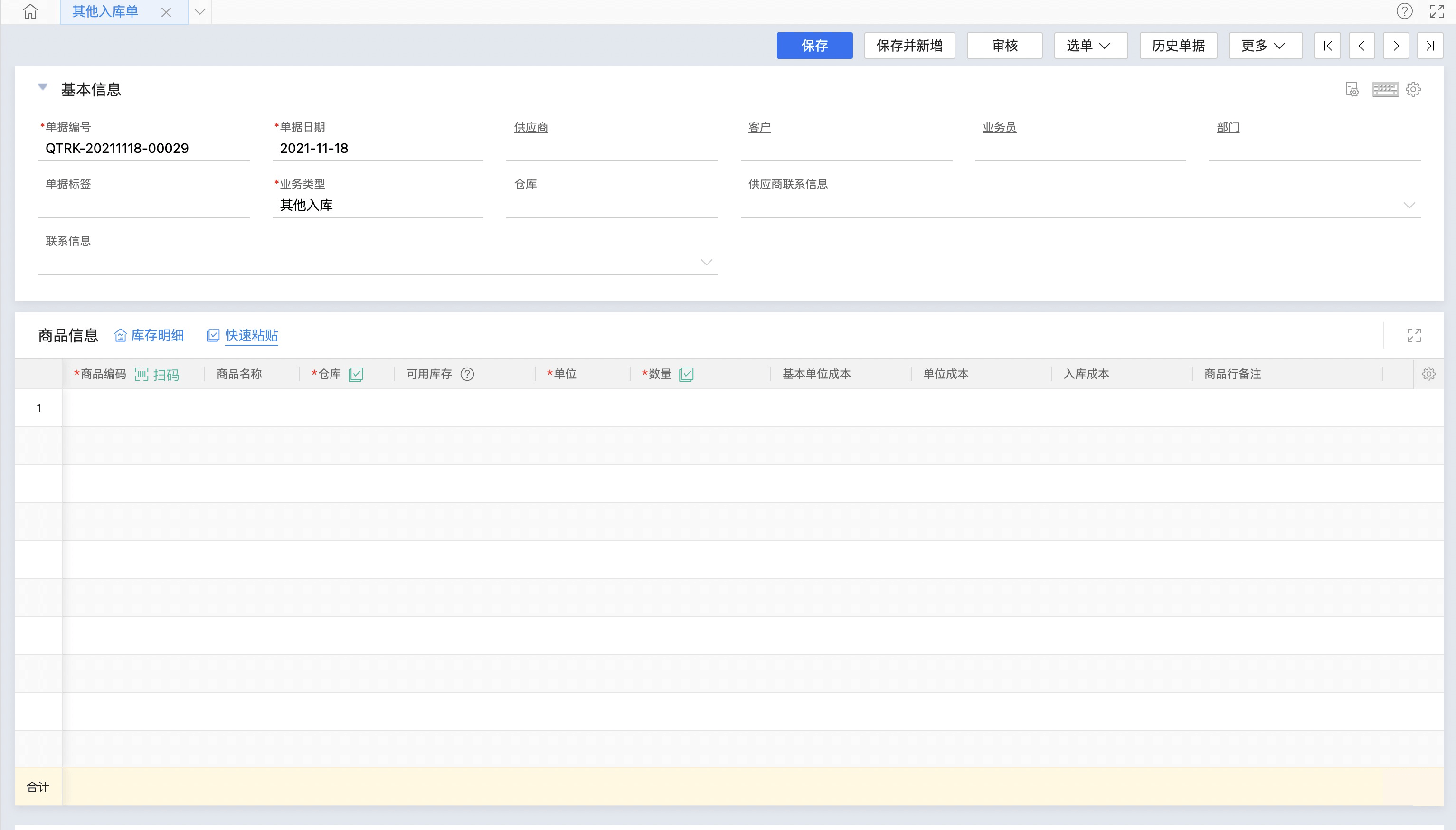Click the 快速粘贴 checkbox icon
Image resolution: width=1456 pixels, height=830 pixels.
pyautogui.click(x=213, y=335)
